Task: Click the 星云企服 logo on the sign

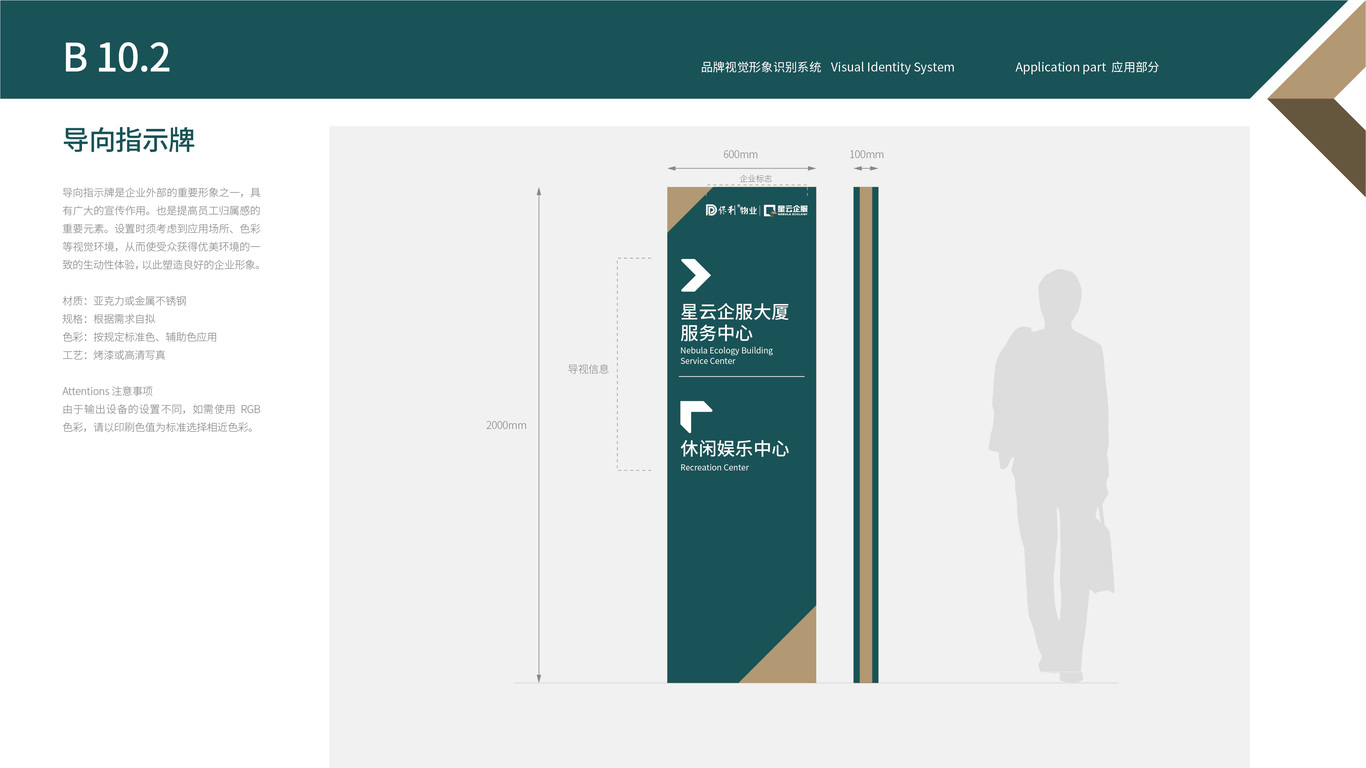Action: (x=786, y=210)
